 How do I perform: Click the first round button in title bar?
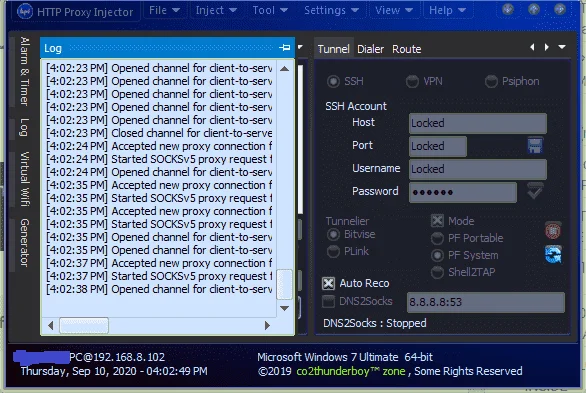[508, 9]
